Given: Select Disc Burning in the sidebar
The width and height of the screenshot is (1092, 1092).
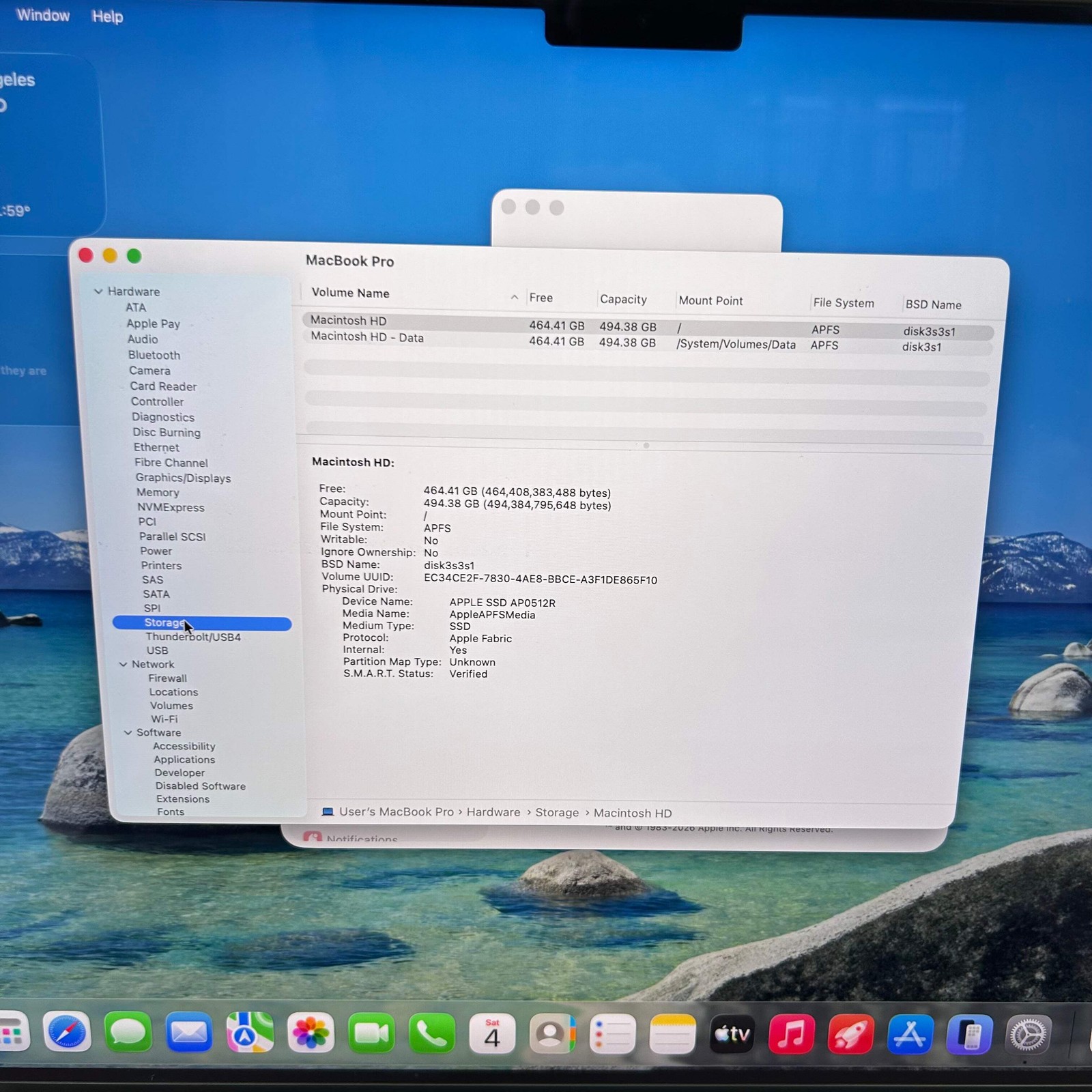Looking at the screenshot, I should [x=167, y=432].
